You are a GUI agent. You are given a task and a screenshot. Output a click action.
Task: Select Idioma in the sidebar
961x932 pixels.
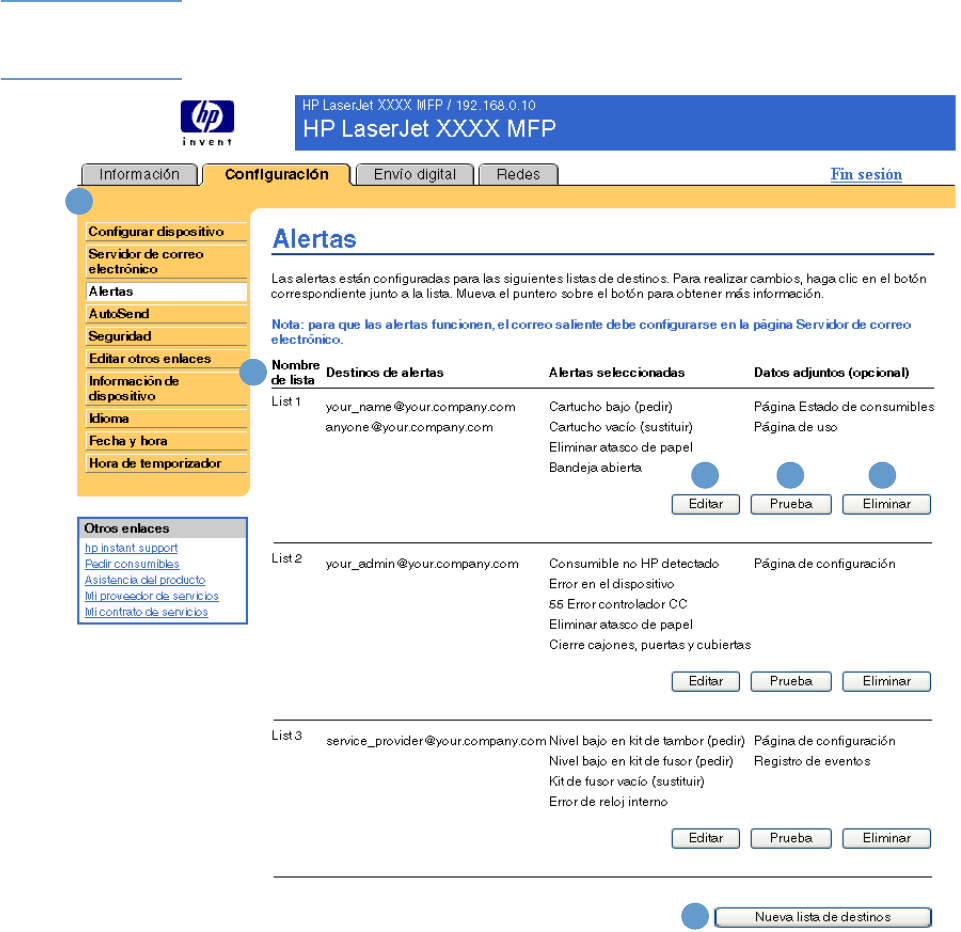(x=166, y=419)
